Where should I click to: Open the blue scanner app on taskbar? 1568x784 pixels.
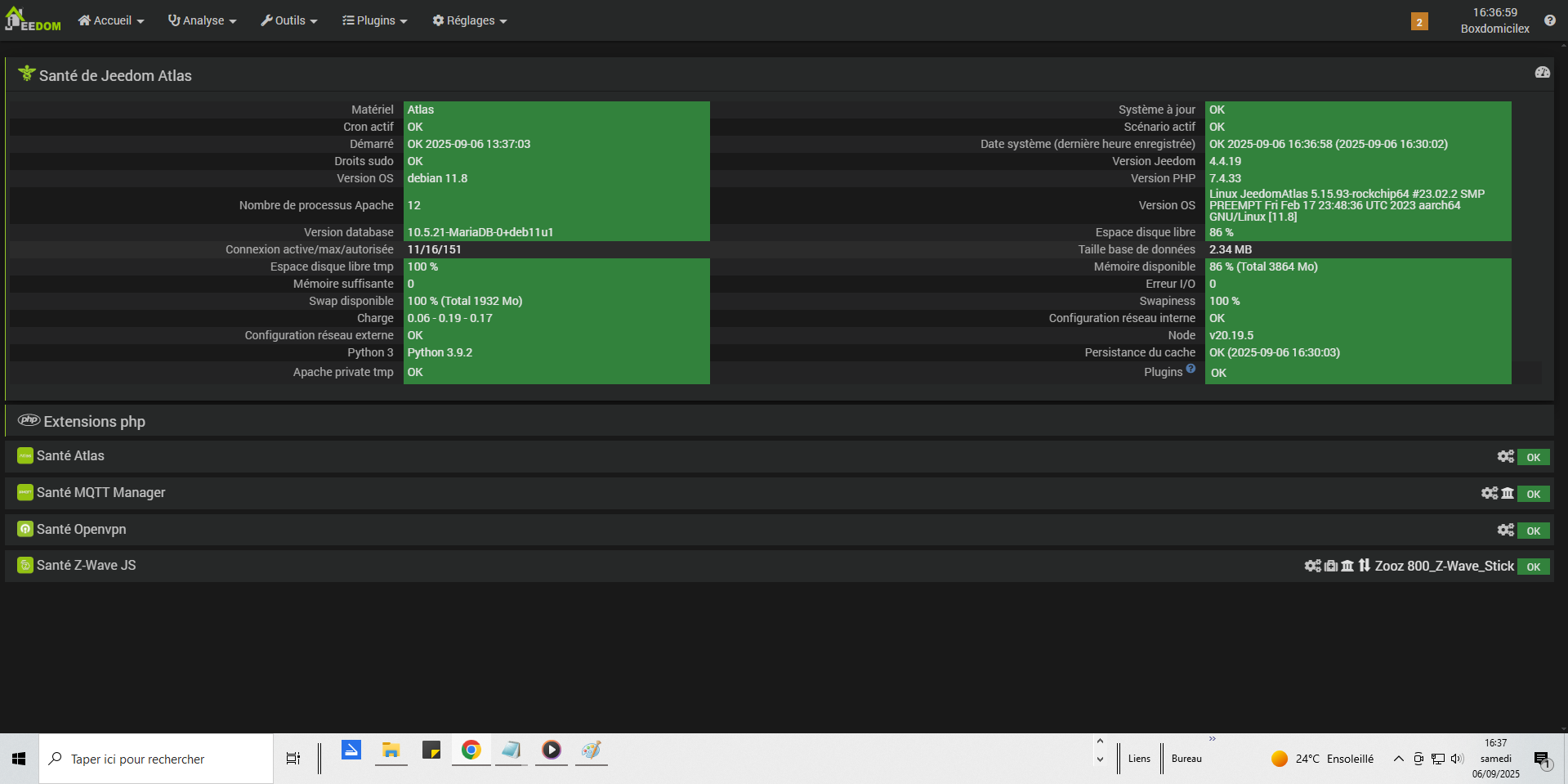tap(351, 750)
